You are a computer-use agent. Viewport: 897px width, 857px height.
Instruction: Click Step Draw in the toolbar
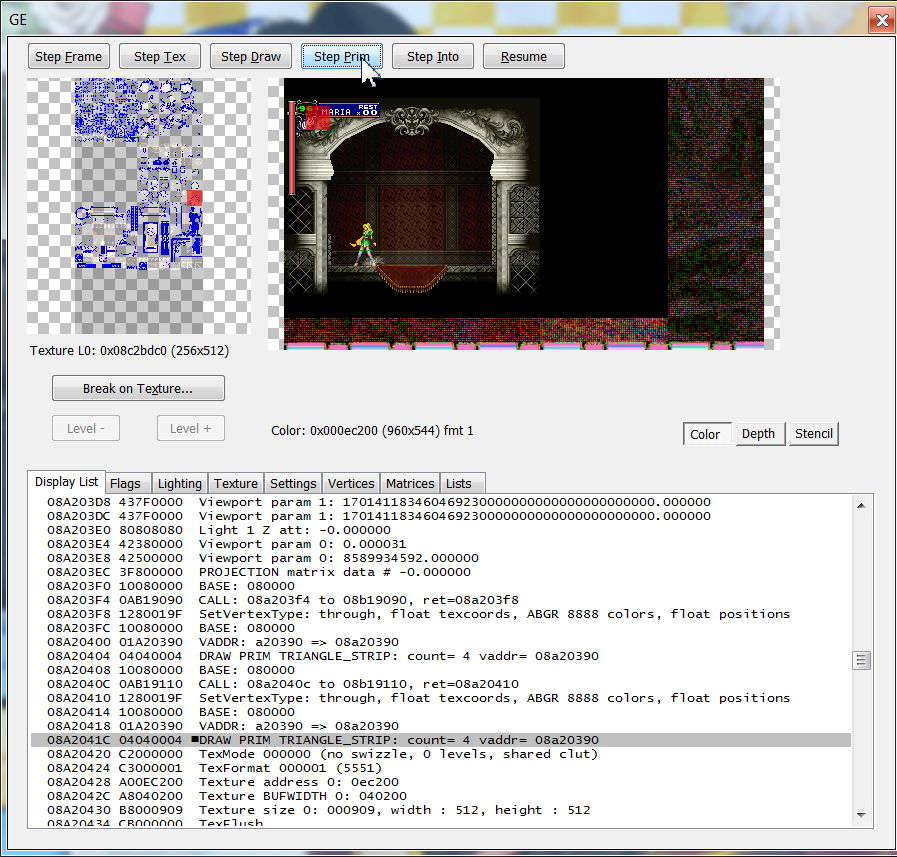251,57
